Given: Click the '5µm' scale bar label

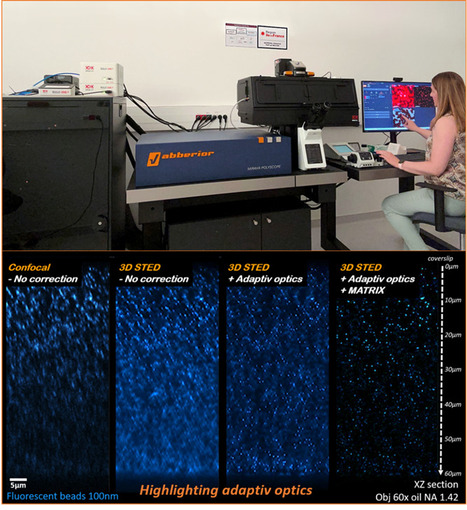Looking at the screenshot, I should click(x=18, y=485).
